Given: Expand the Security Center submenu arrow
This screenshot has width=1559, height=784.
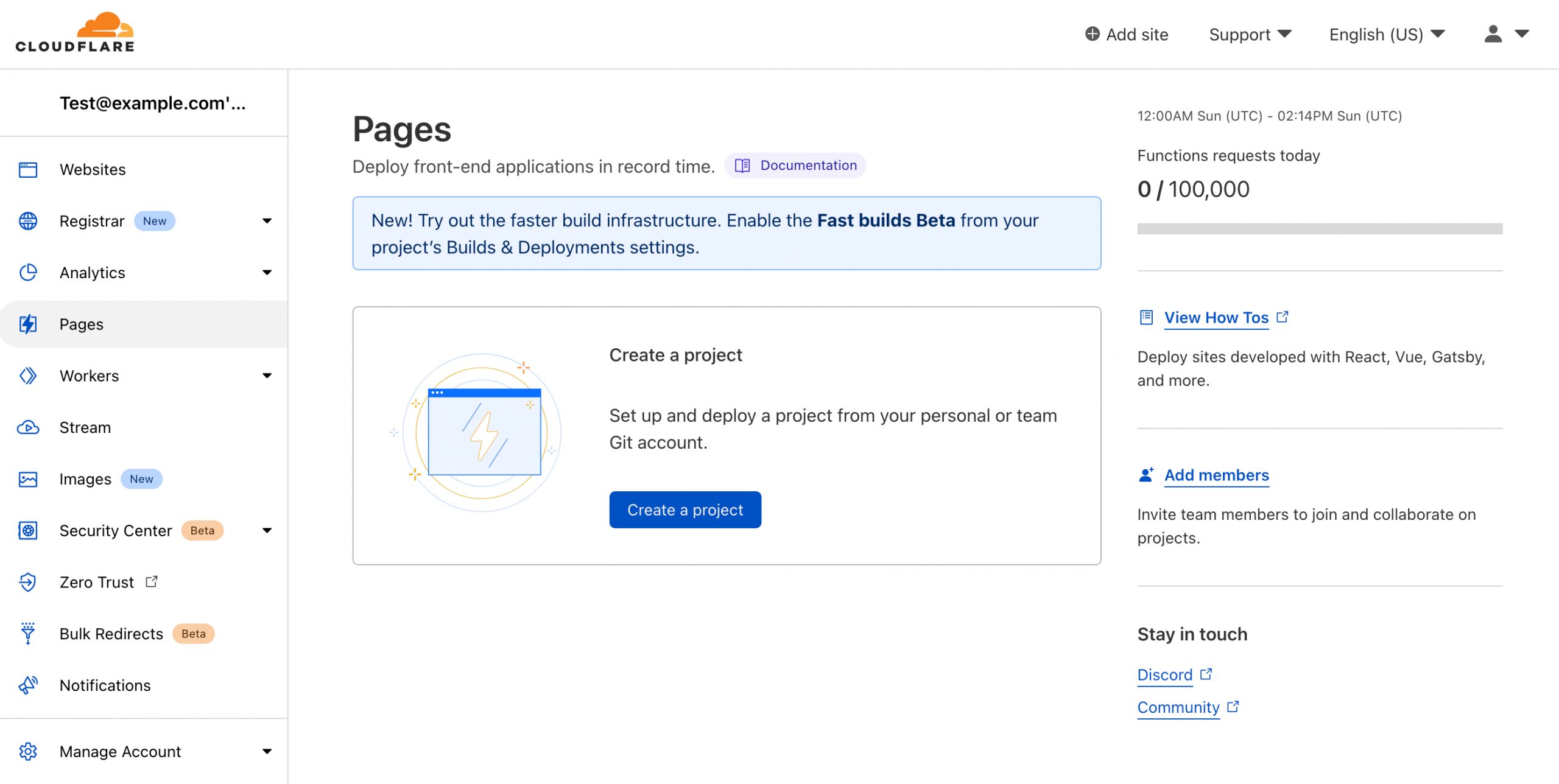Looking at the screenshot, I should (267, 531).
